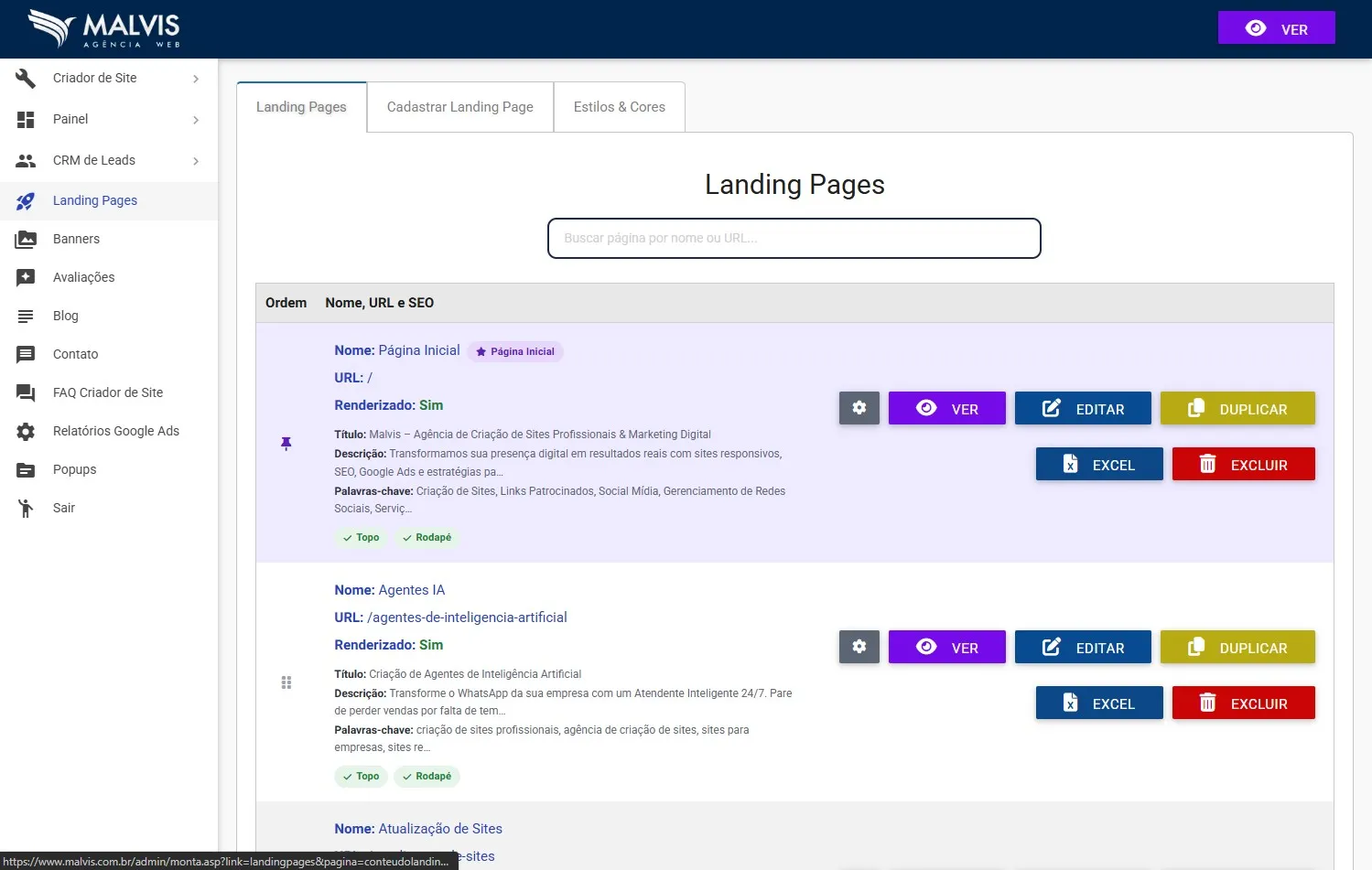Click the Nome: Agentes IA text
This screenshot has width=1372, height=870.
click(x=390, y=590)
